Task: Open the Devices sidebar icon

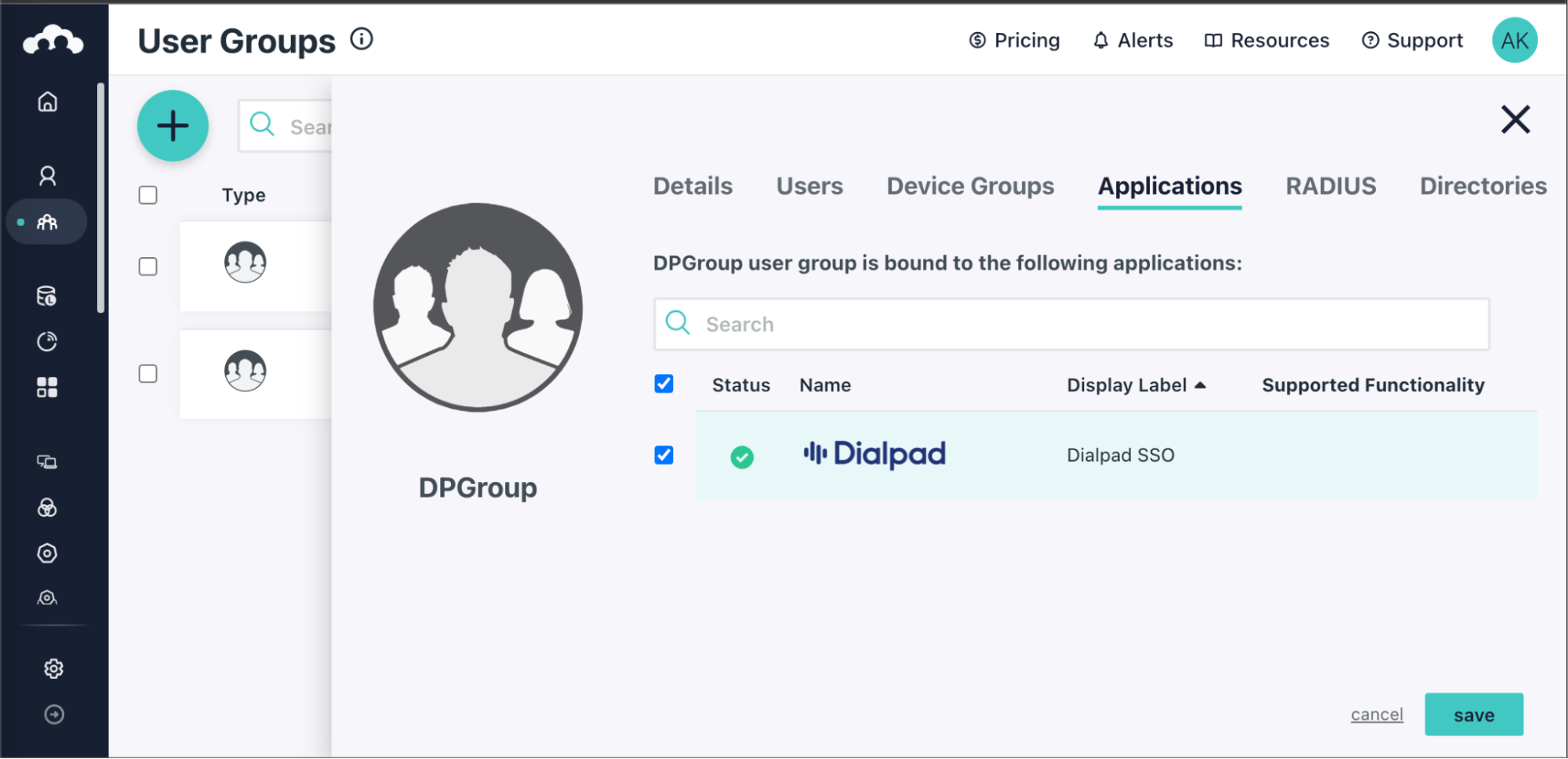Action: [x=47, y=462]
